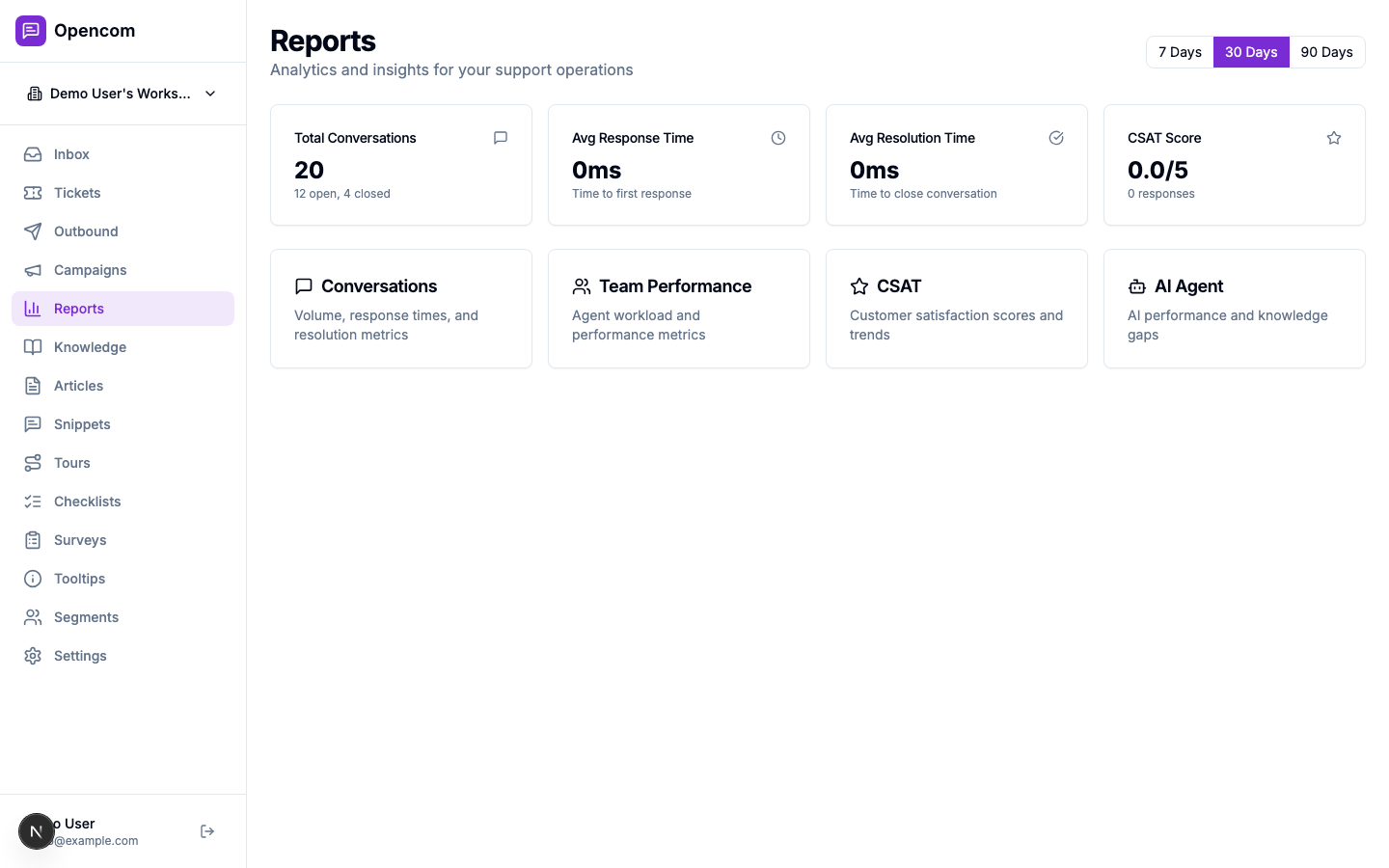This screenshot has height=868, width=1389.
Task: Select the Inbox icon in sidebar
Action: tap(33, 153)
